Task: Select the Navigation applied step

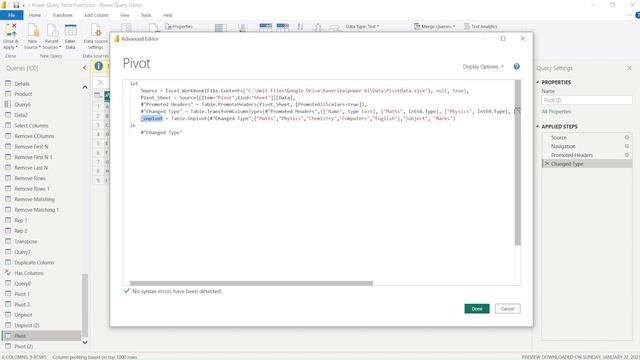Action: point(587,146)
